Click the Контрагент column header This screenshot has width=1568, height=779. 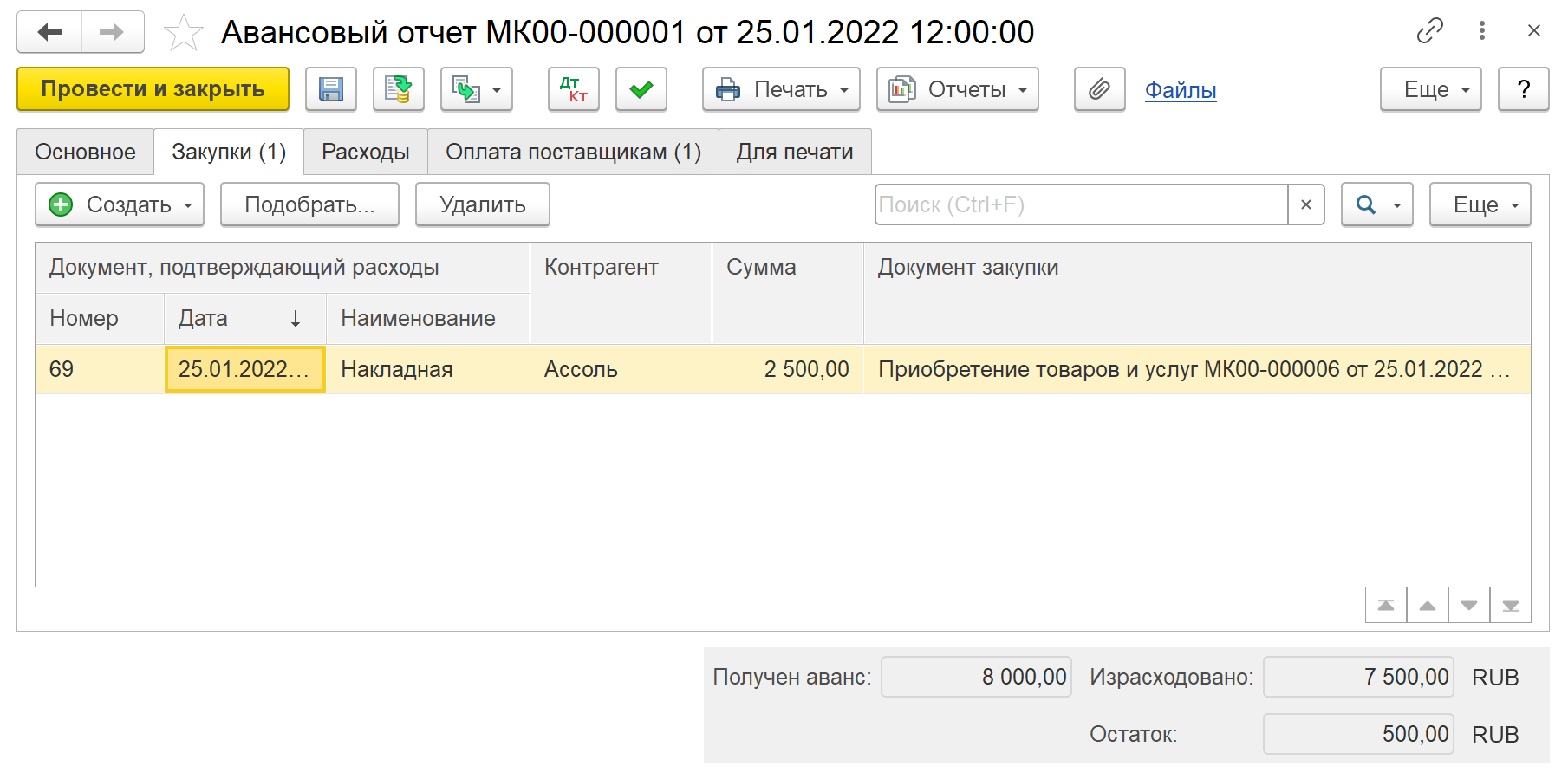pyautogui.click(x=621, y=293)
